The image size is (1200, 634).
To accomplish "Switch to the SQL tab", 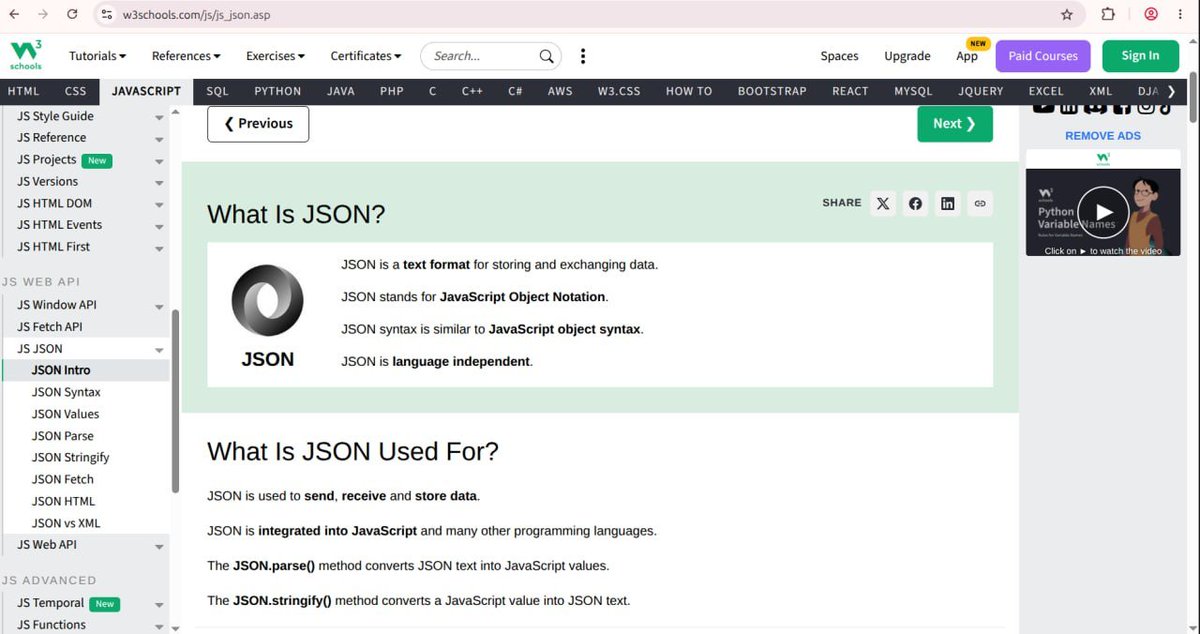I will pos(218,91).
